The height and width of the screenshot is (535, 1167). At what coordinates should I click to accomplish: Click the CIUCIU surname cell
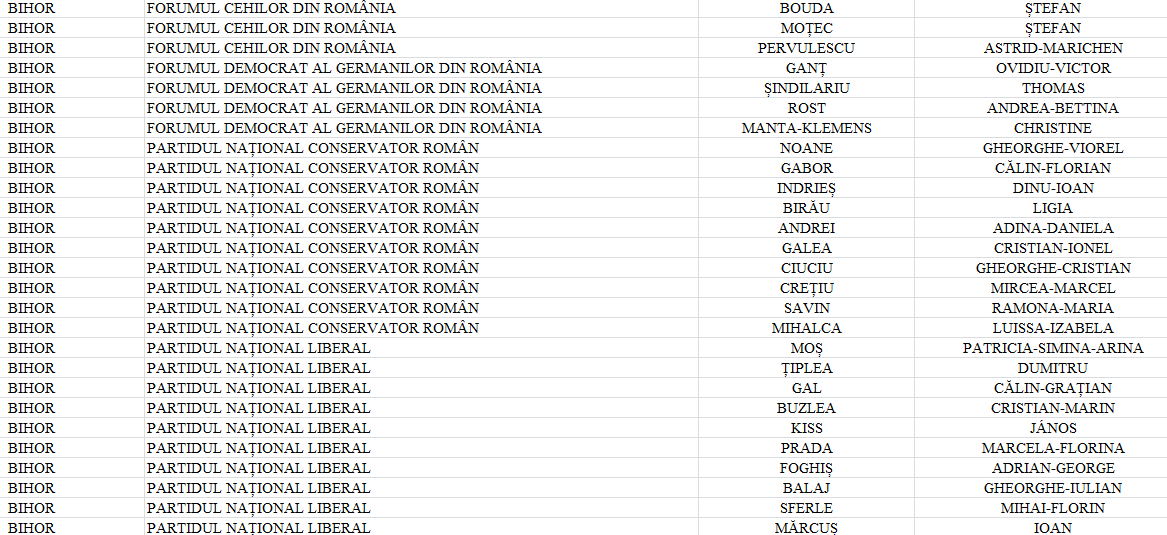(x=806, y=268)
